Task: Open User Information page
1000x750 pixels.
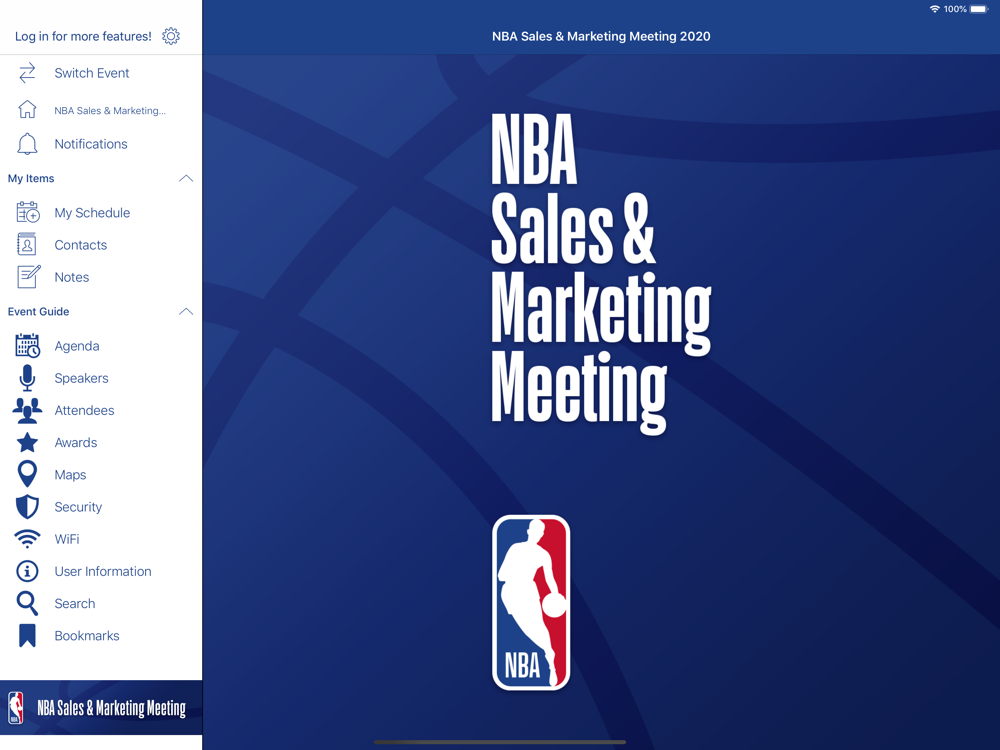Action: (103, 571)
